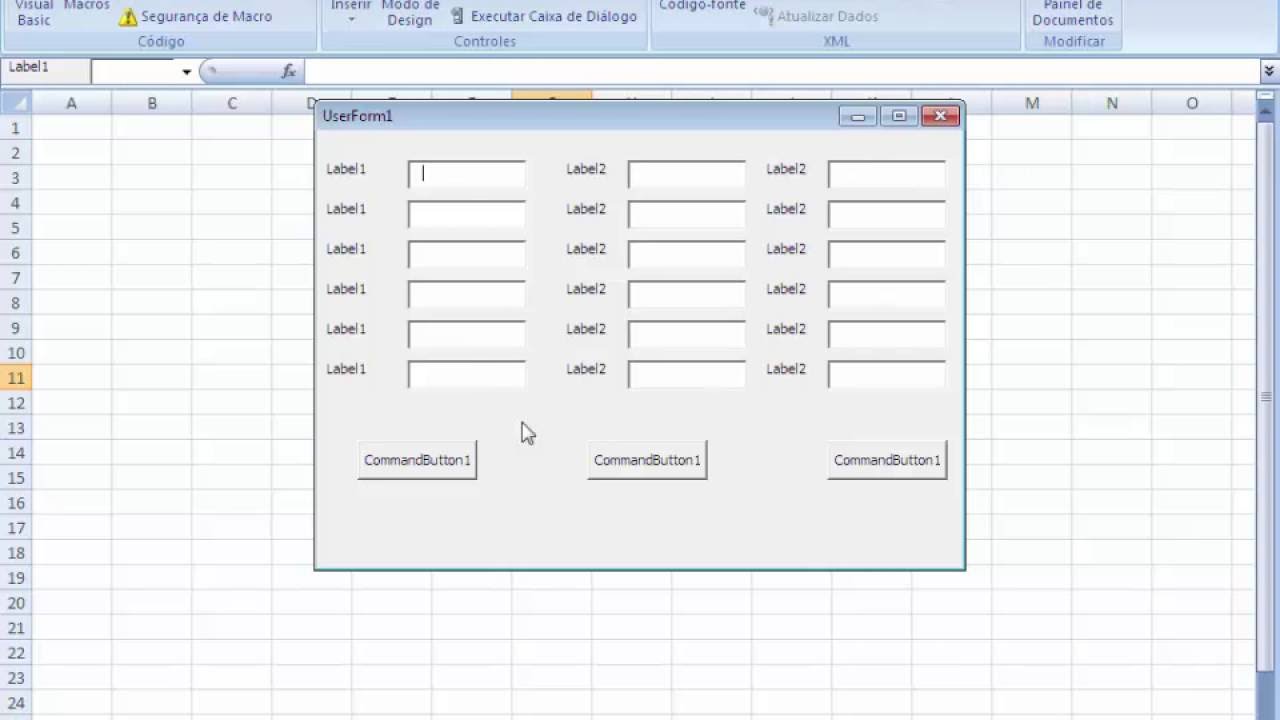
Task: Open Executar Caixa de Diálogo control
Action: pyautogui.click(x=543, y=16)
